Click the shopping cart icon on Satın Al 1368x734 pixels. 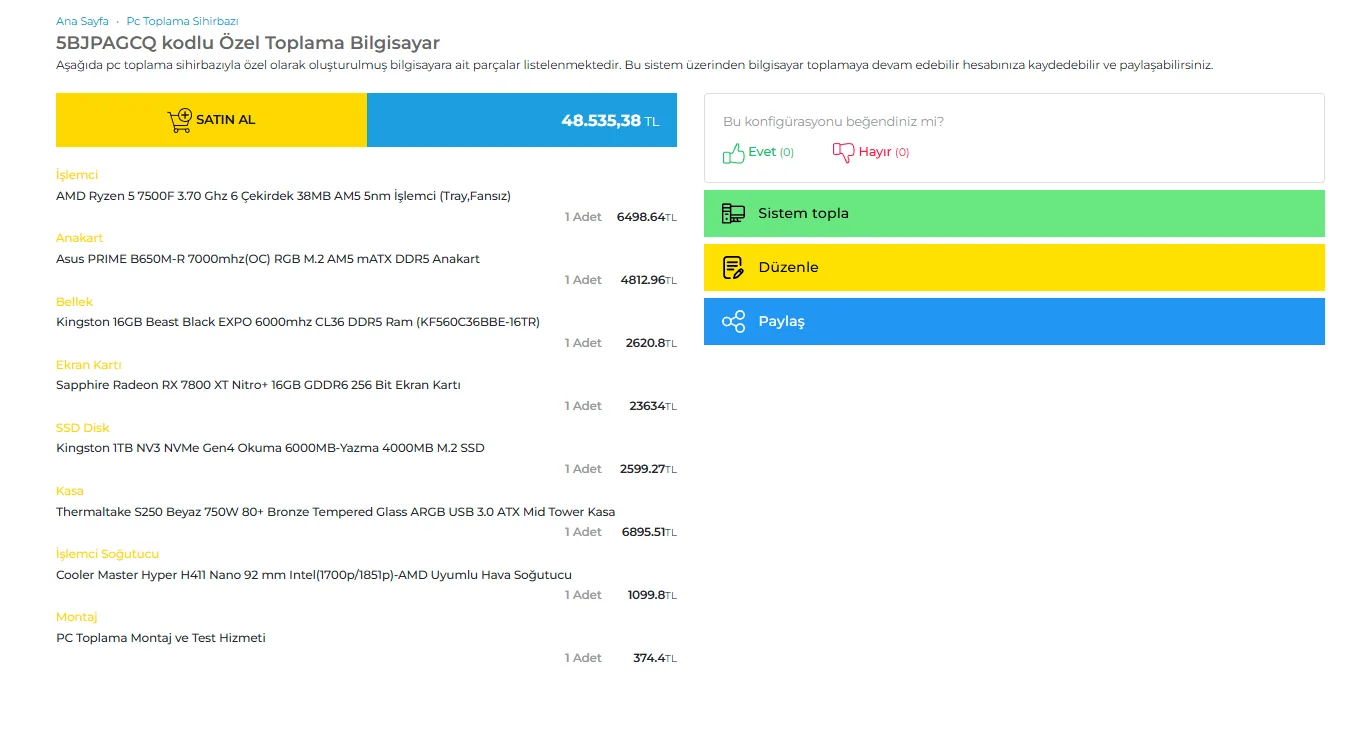coord(180,120)
